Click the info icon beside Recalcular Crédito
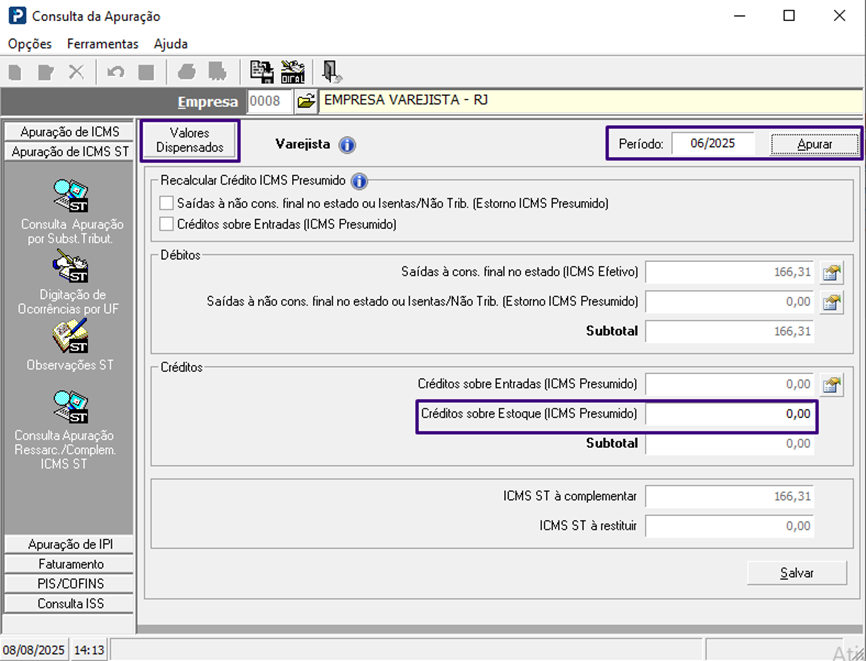Screen dimensions: 866x661 pos(359,181)
